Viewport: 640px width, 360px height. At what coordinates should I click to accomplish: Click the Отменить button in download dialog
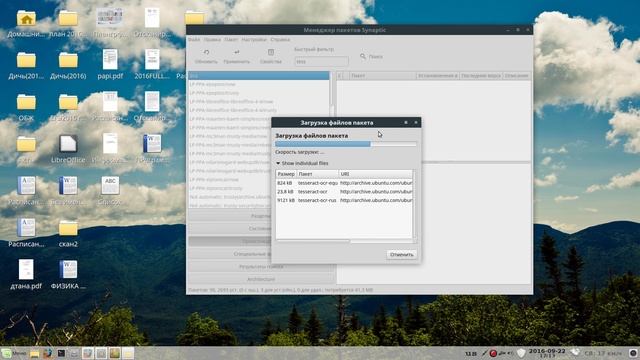401,254
